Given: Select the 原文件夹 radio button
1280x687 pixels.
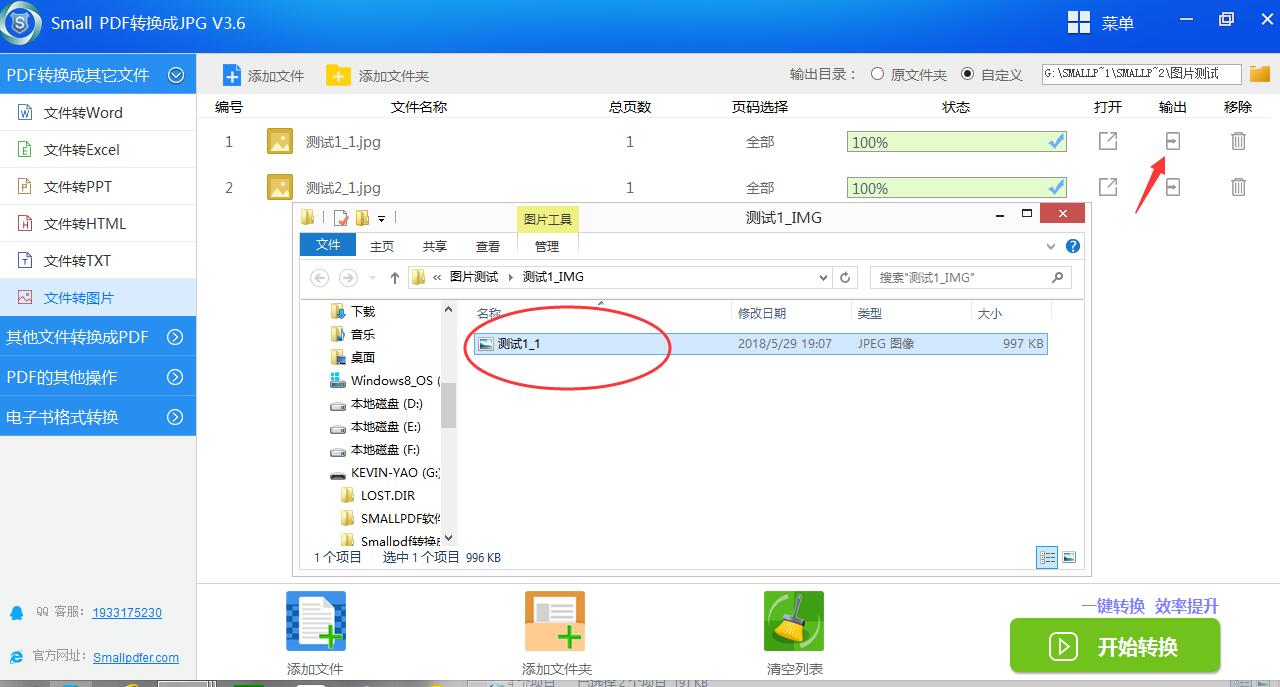Looking at the screenshot, I should pos(877,74).
